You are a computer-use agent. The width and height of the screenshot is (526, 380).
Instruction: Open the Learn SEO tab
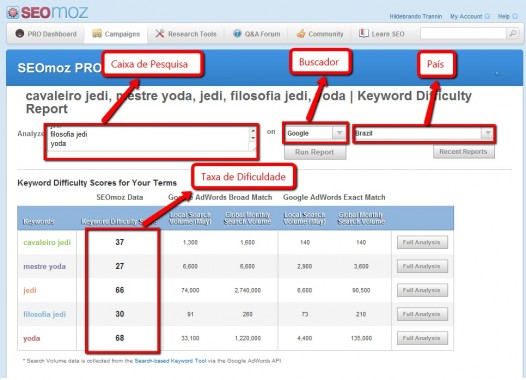tap(382, 34)
